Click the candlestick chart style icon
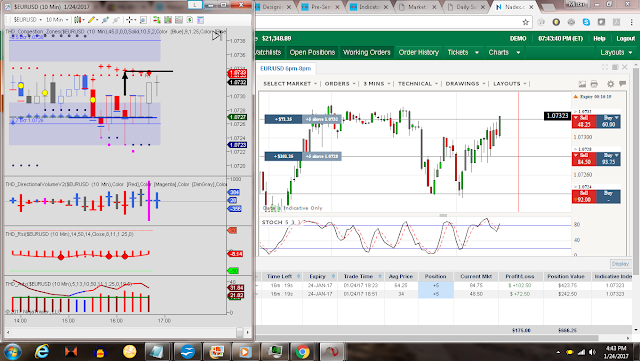Viewport: 640px width, 361px height. tap(77, 20)
